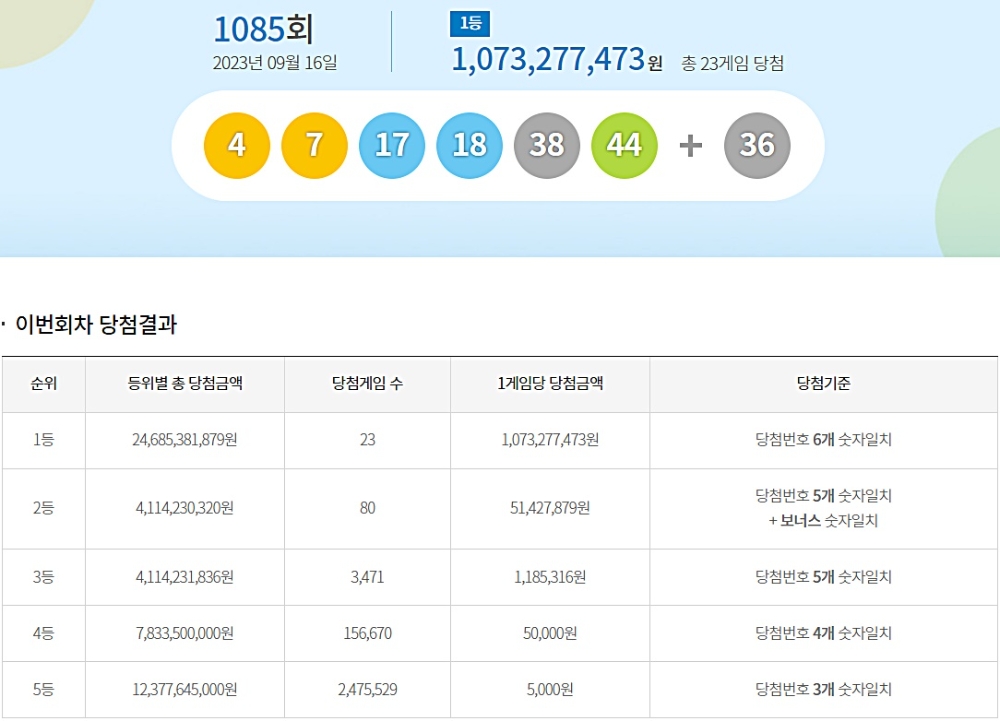
Task: Click the per-game amount 51,427,879원
Action: [x=550, y=508]
